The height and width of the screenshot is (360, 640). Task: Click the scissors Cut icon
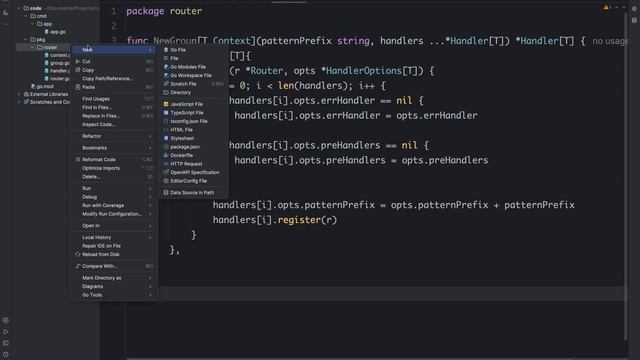[78, 62]
